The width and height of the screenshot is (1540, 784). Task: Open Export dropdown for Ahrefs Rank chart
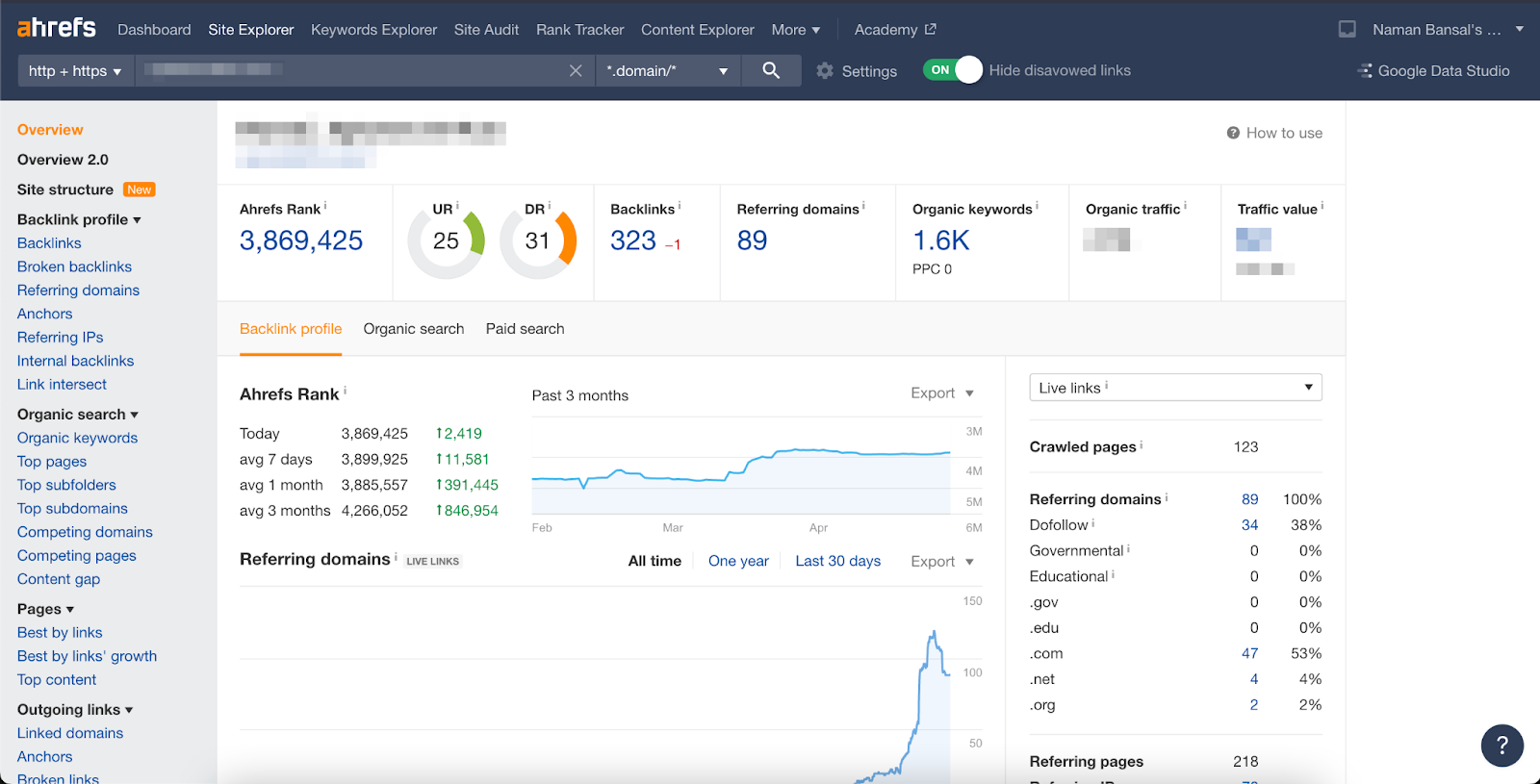click(942, 393)
